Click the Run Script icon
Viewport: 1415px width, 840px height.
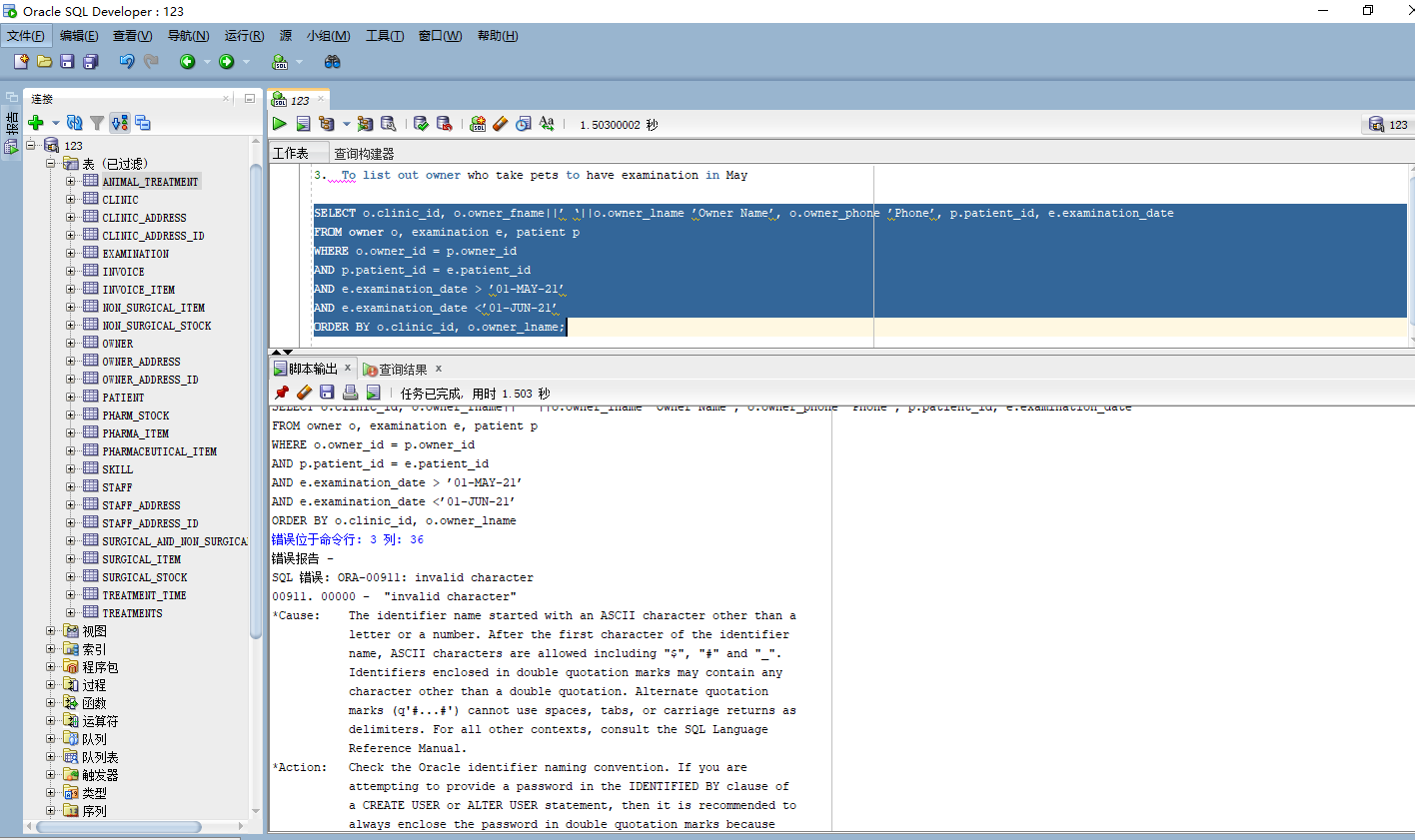303,124
